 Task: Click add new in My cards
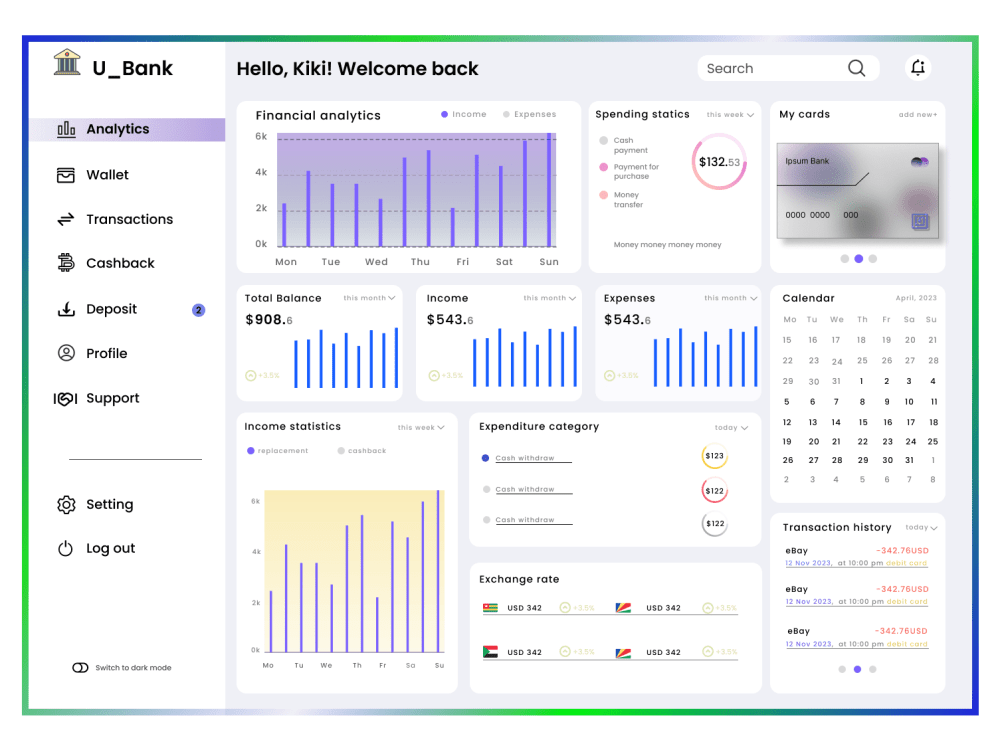coord(916,114)
